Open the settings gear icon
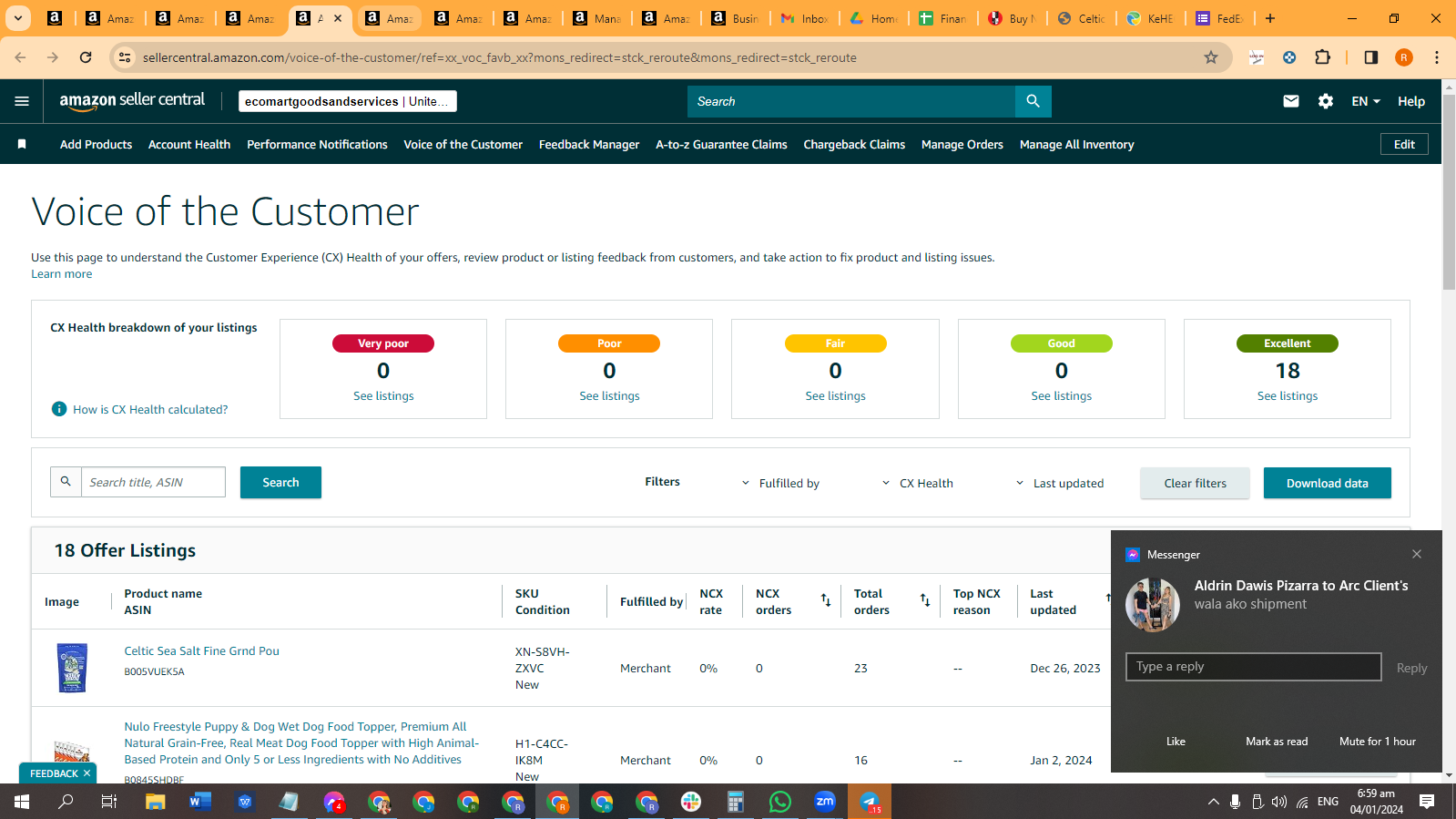 pos(1326,101)
